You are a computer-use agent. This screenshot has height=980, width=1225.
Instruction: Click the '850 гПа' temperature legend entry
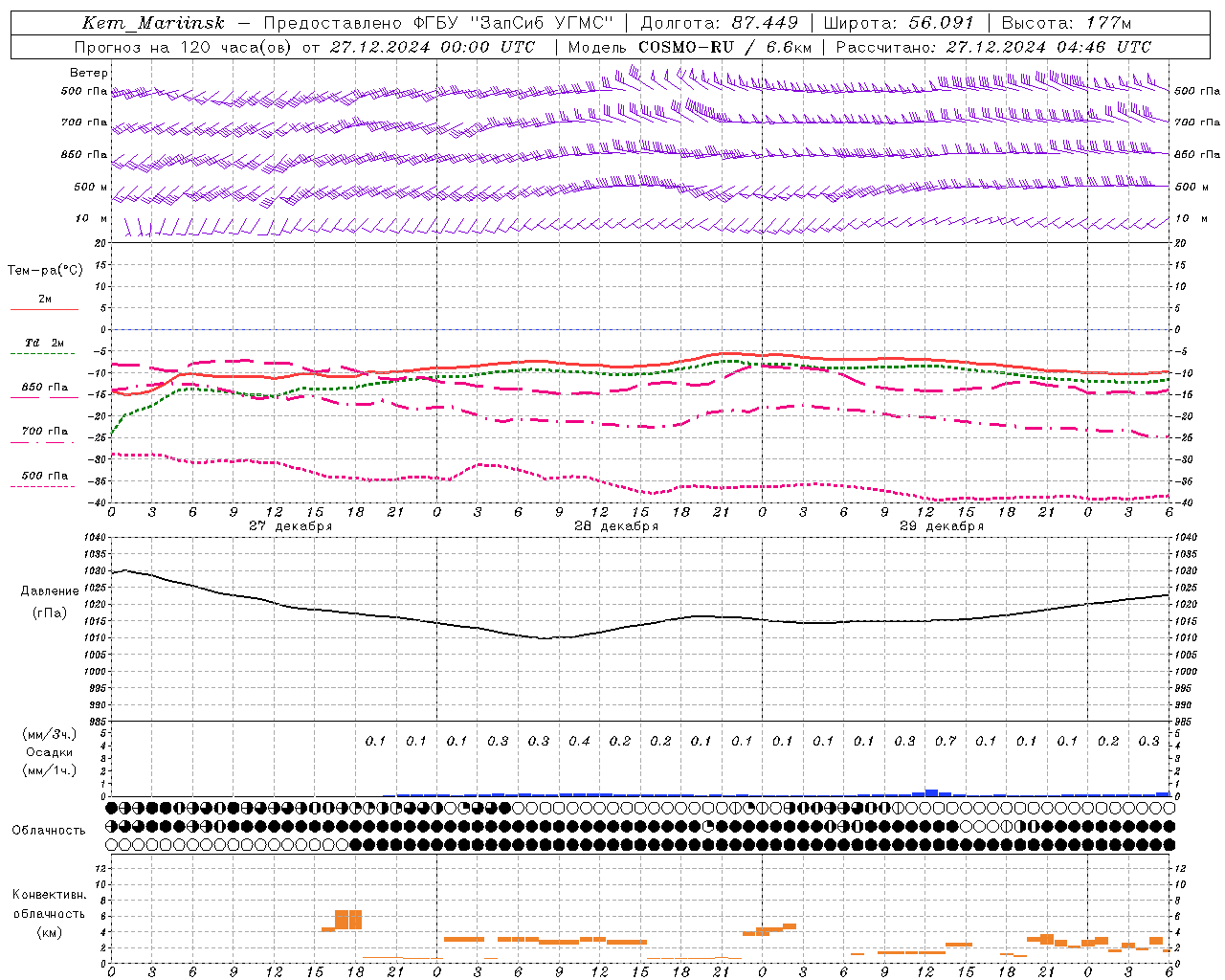click(x=45, y=388)
